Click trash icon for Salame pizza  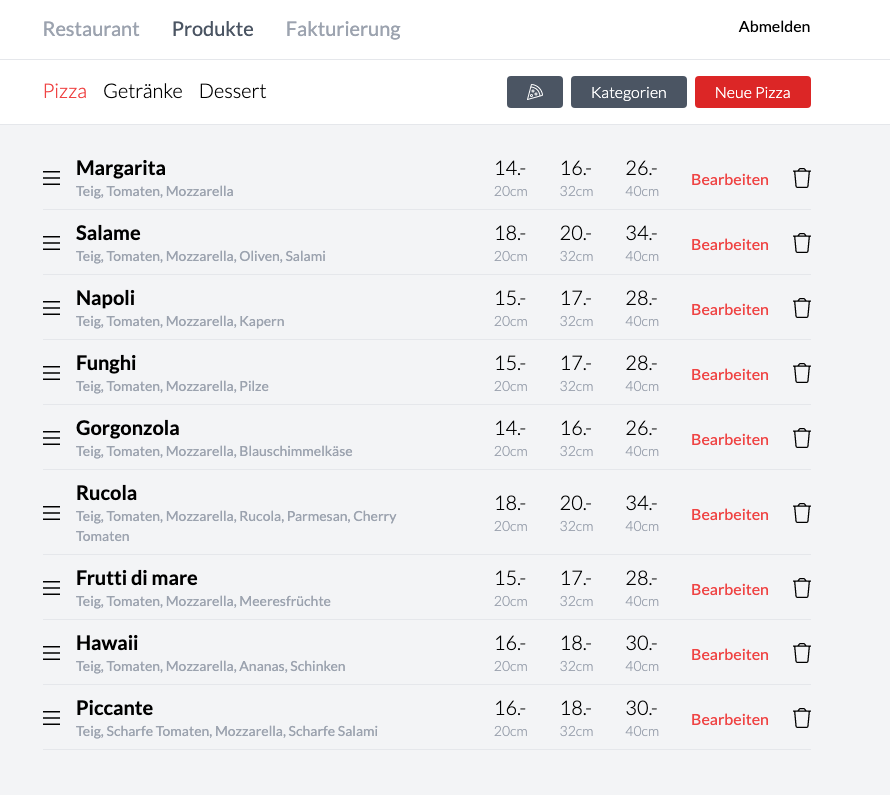tap(801, 243)
